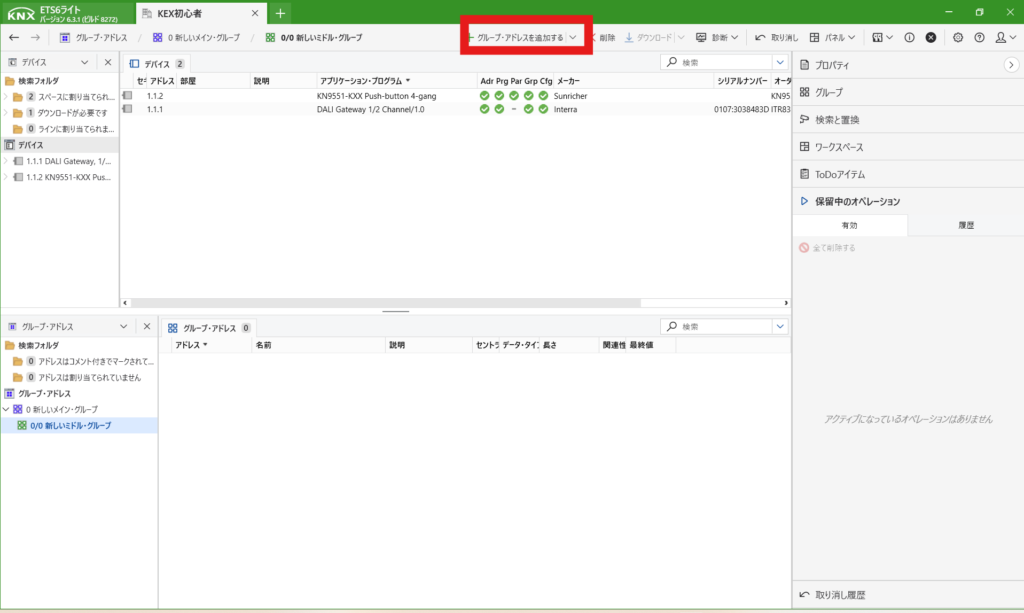Screen dimensions: 1024x613
Task: Close the デバイス side panel
Action: click(x=108, y=62)
